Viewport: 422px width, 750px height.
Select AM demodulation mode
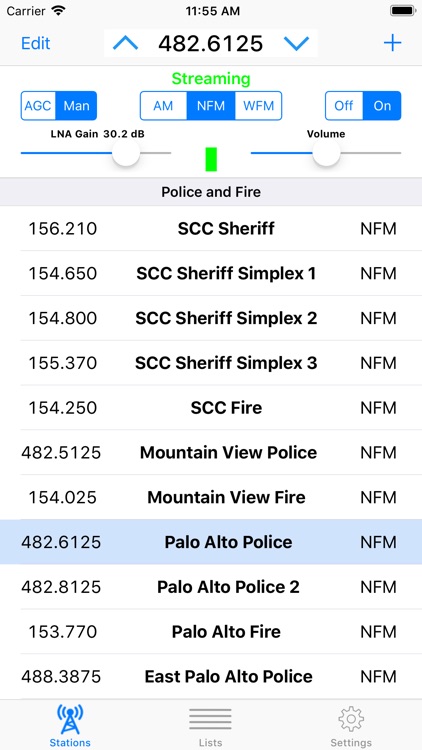pyautogui.click(x=163, y=106)
